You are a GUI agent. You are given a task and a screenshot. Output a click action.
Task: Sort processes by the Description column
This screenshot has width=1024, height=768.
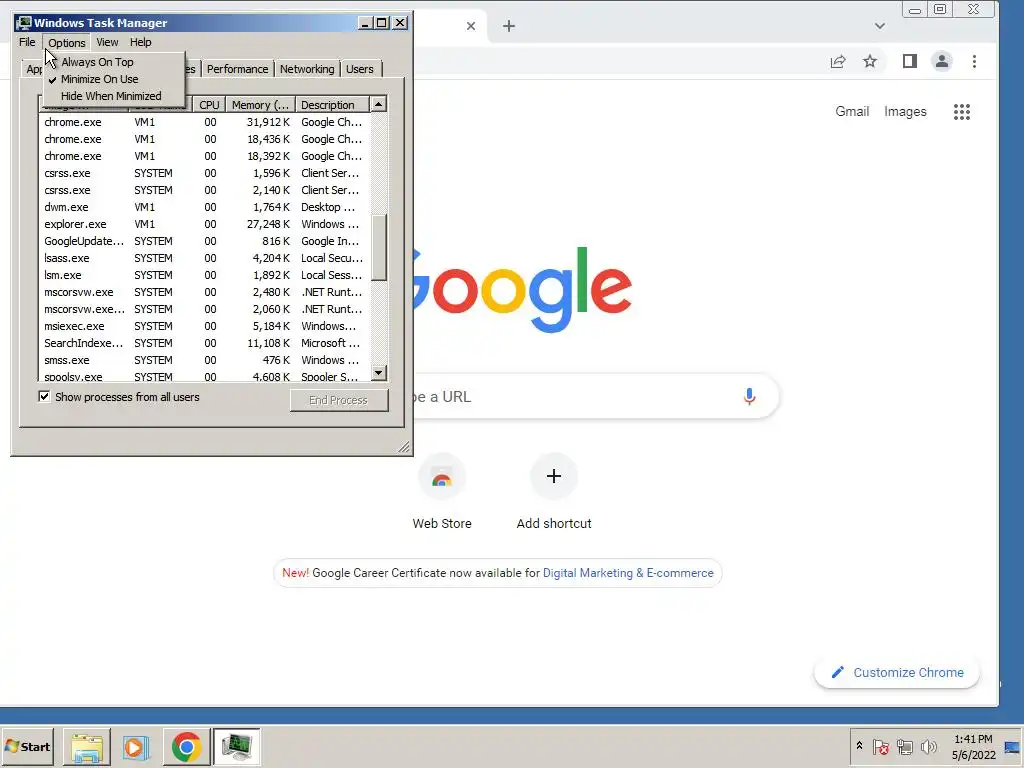pos(332,104)
